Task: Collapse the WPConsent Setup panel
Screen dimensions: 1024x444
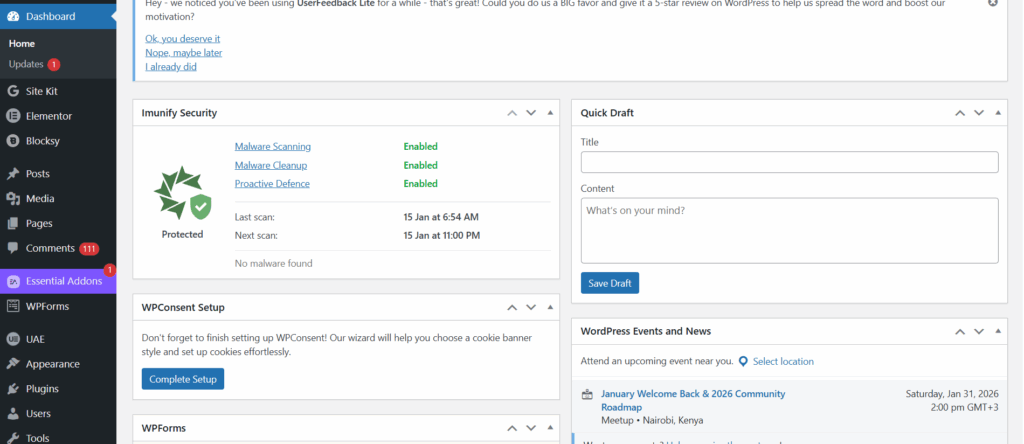Action: 550,308
